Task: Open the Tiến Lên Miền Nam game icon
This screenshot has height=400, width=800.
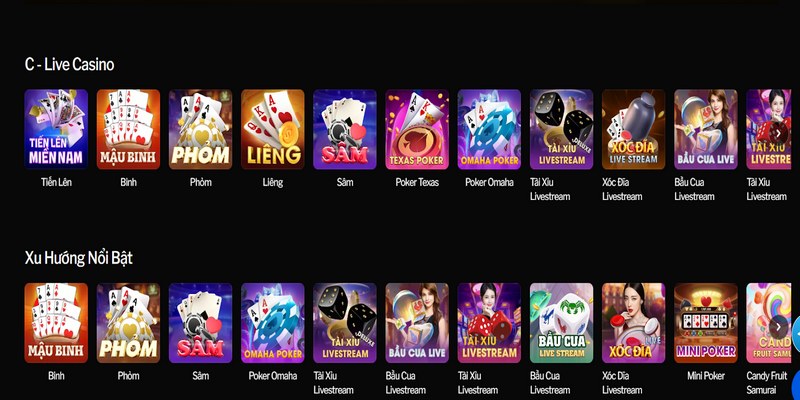Action: [x=56, y=129]
